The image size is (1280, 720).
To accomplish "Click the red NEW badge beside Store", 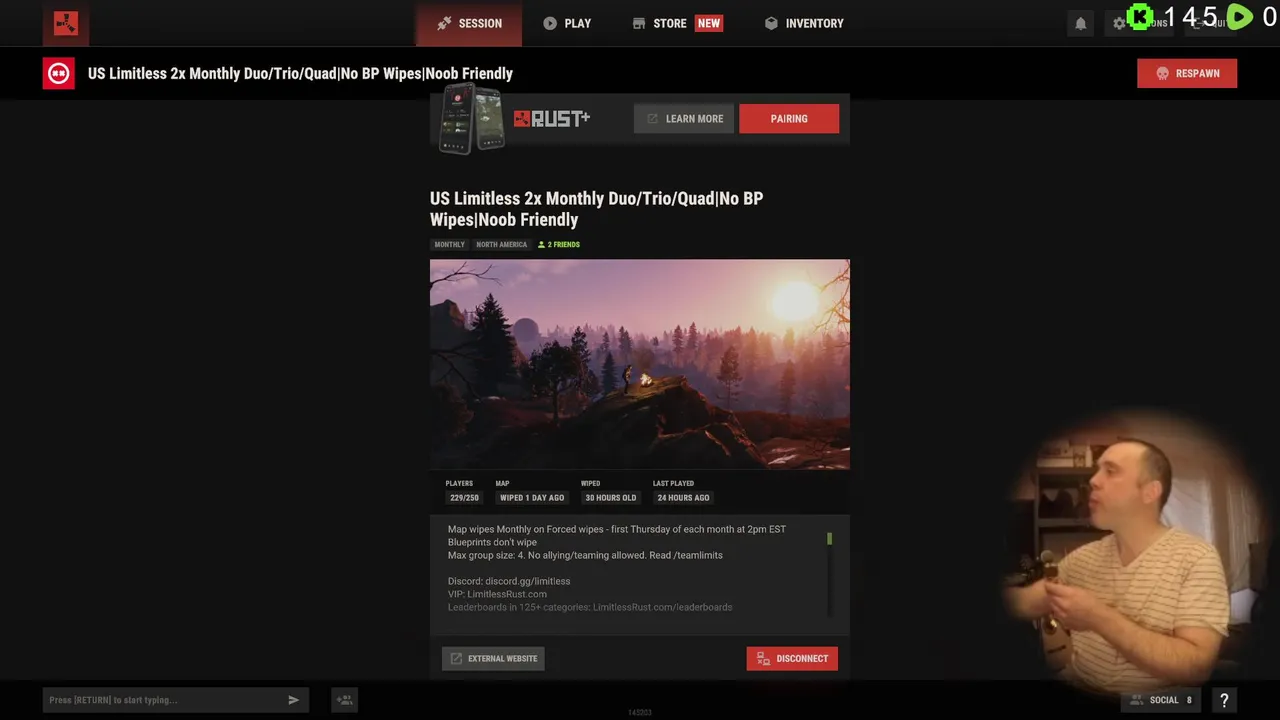I will coord(709,23).
